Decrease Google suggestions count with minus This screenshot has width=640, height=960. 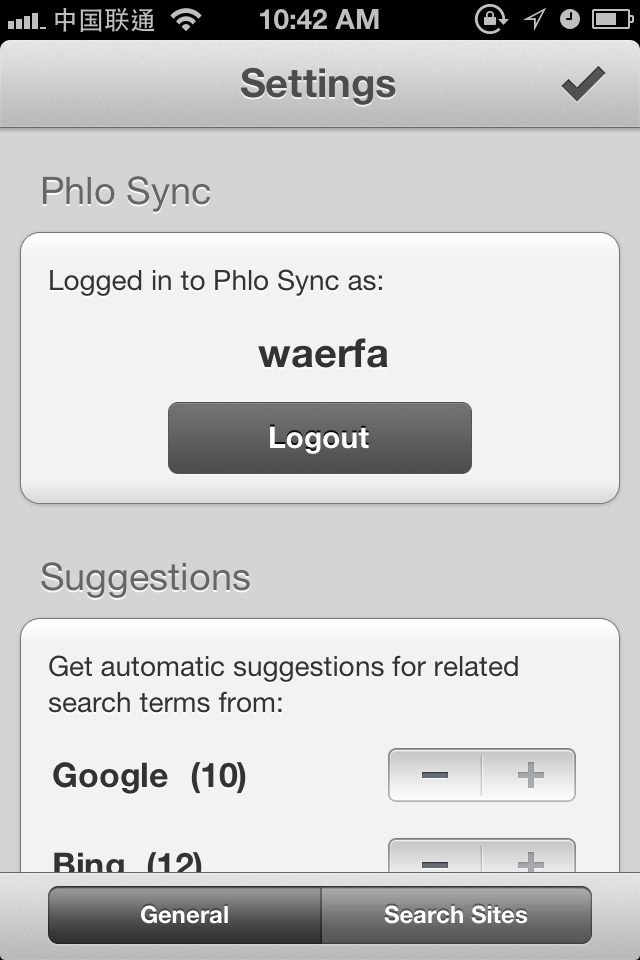point(435,775)
